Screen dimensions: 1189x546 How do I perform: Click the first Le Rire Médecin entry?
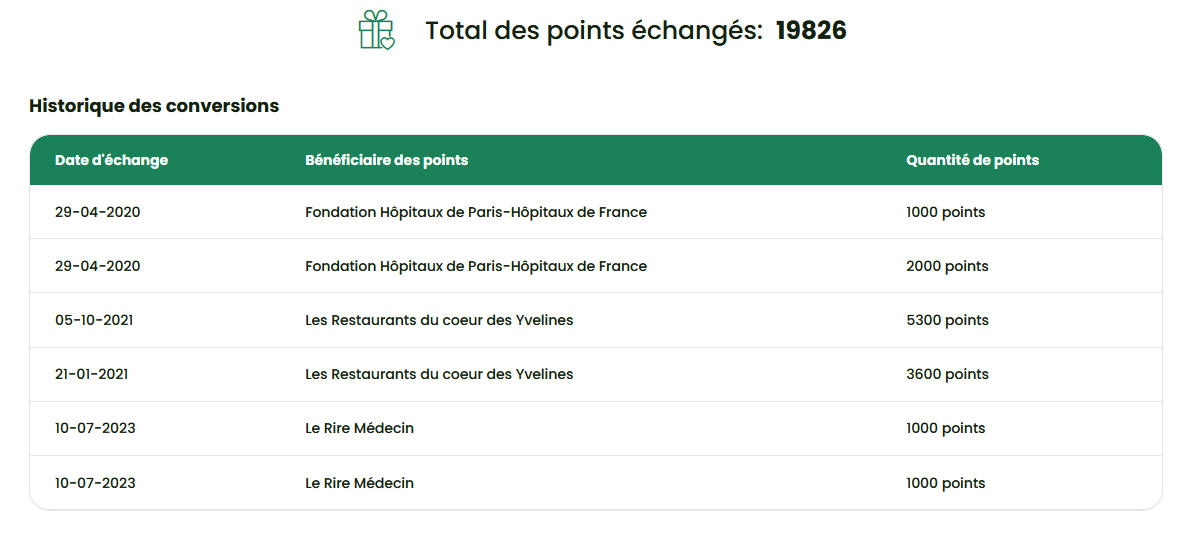click(359, 428)
